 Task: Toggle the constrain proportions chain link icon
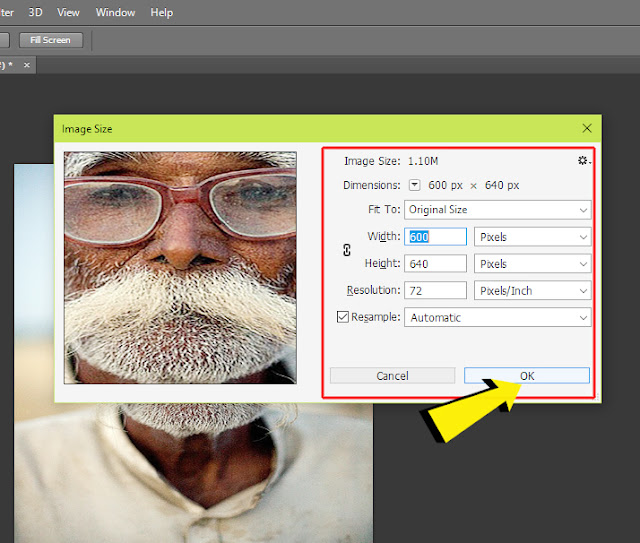pos(347,250)
